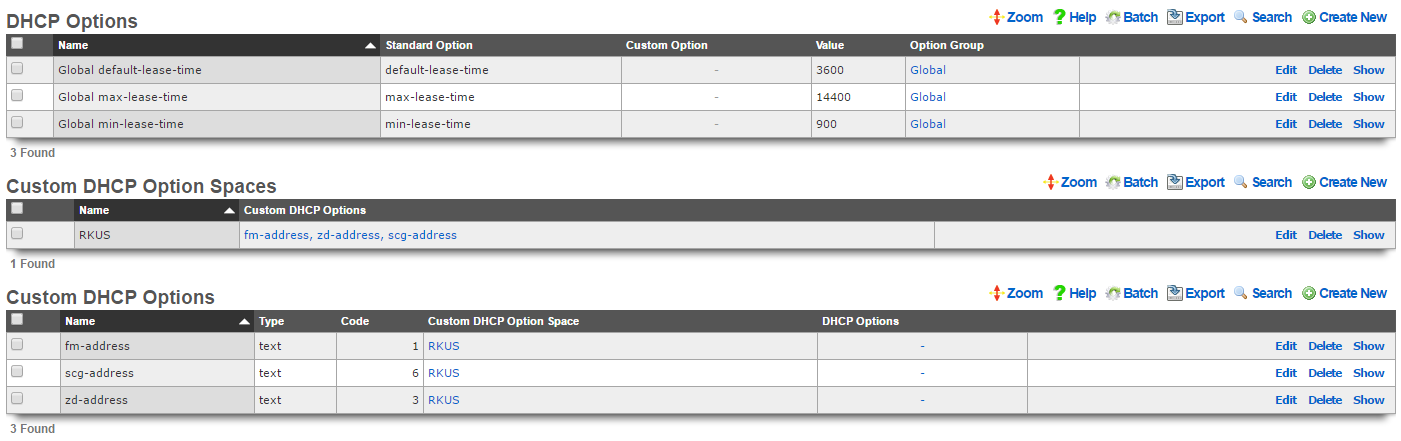
Task: Click Export icon for Custom DHCP Option Spaces
Action: point(1175,182)
